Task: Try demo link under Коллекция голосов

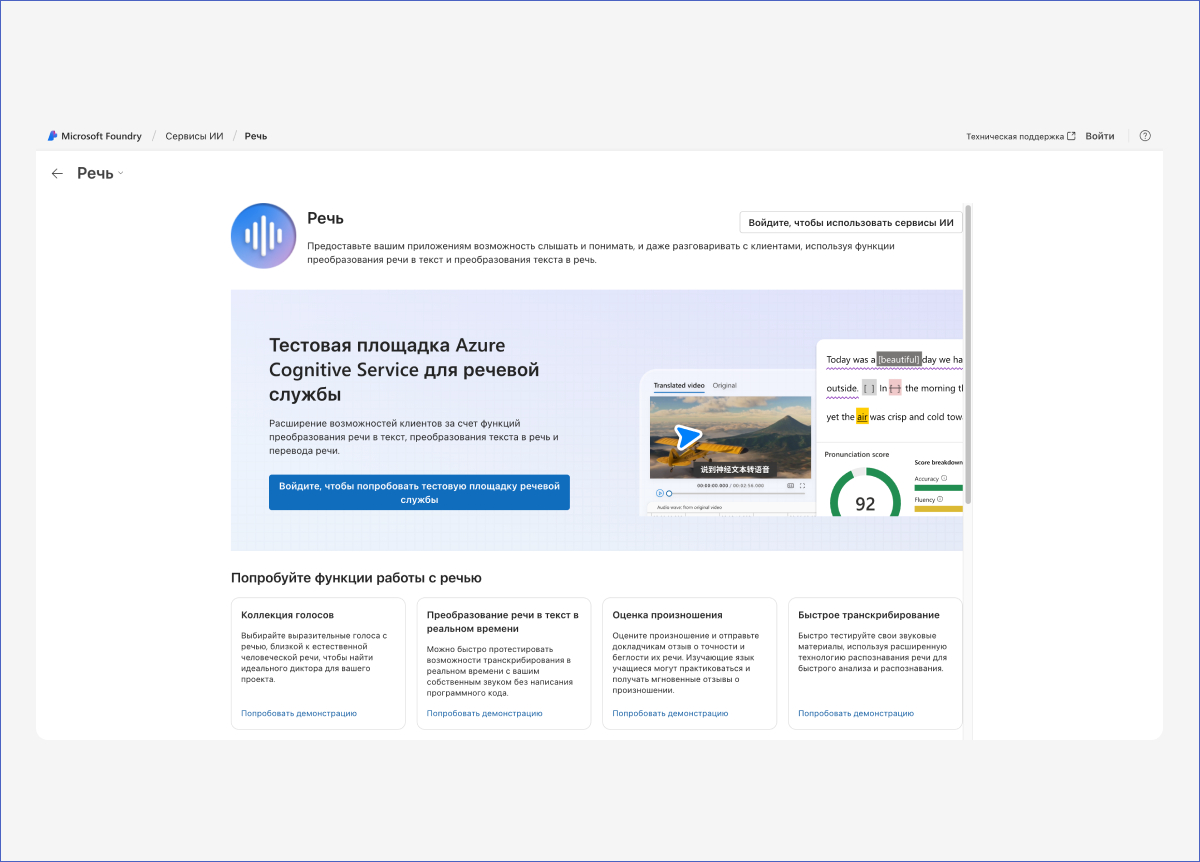Action: tap(299, 713)
